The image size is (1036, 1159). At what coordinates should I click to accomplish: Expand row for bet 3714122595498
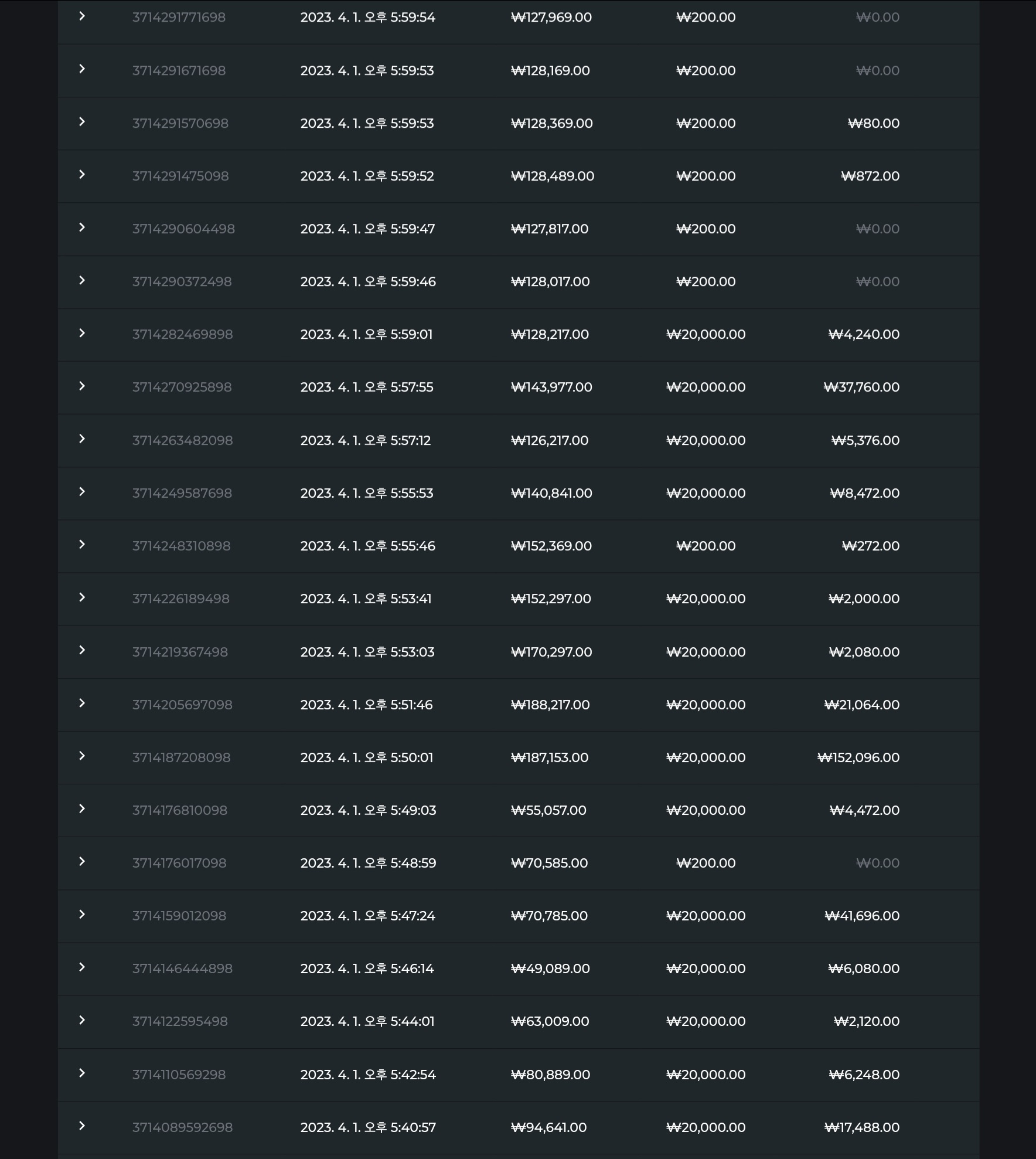click(x=82, y=1020)
